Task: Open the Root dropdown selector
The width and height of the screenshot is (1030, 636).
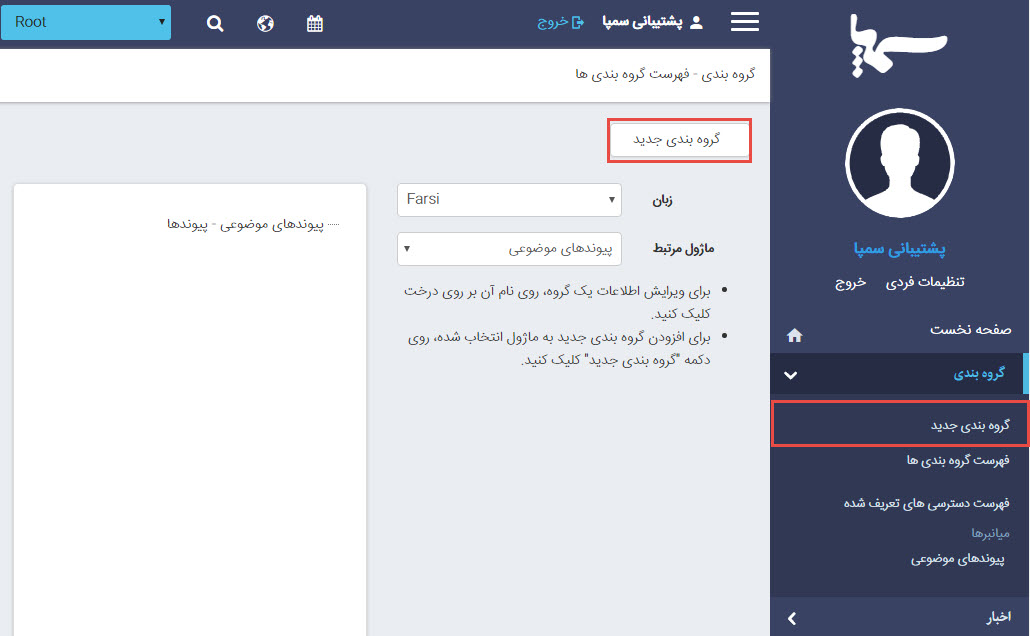Action: click(x=86, y=22)
